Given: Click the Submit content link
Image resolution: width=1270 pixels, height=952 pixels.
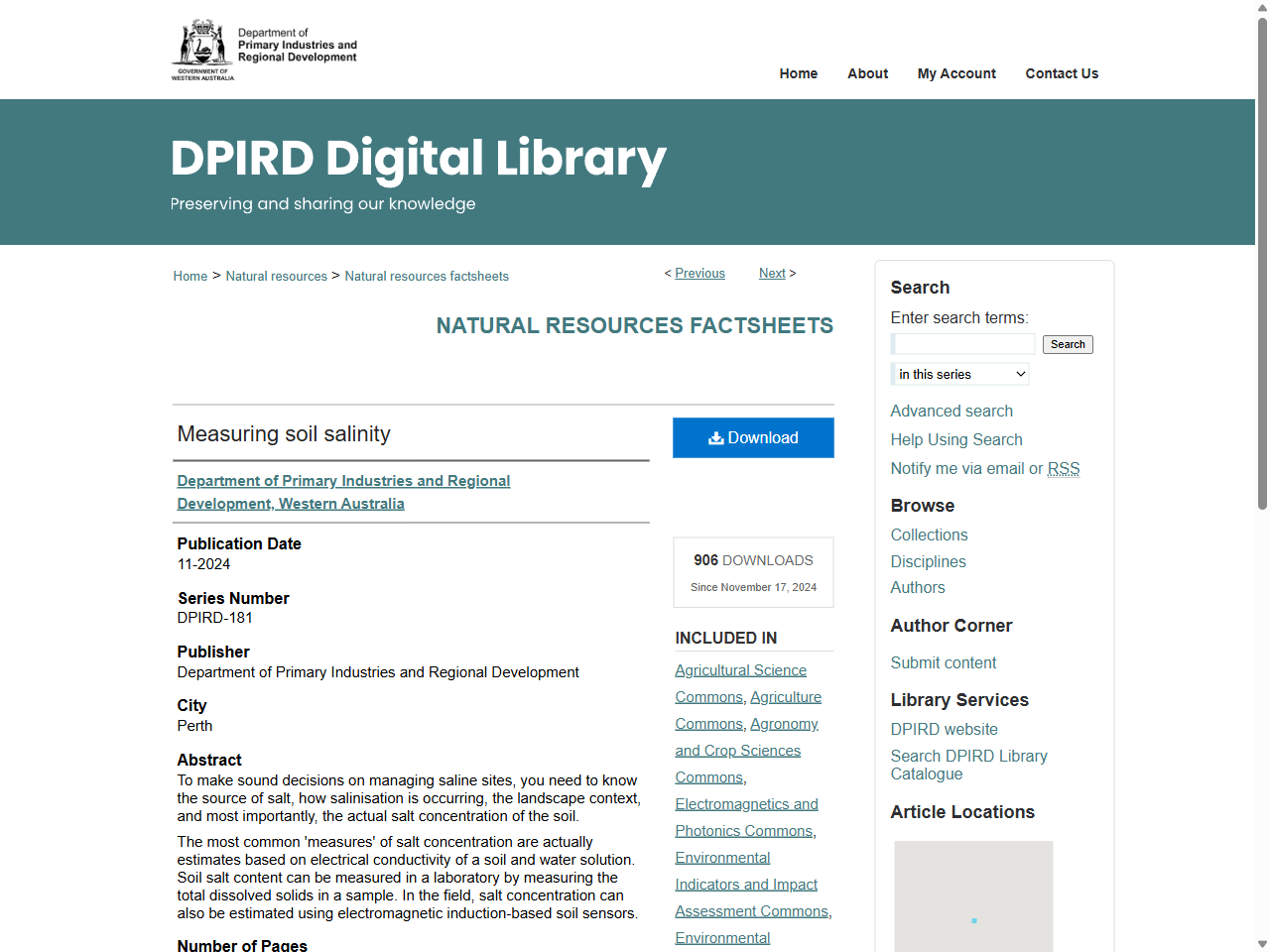Looking at the screenshot, I should coord(943,662).
